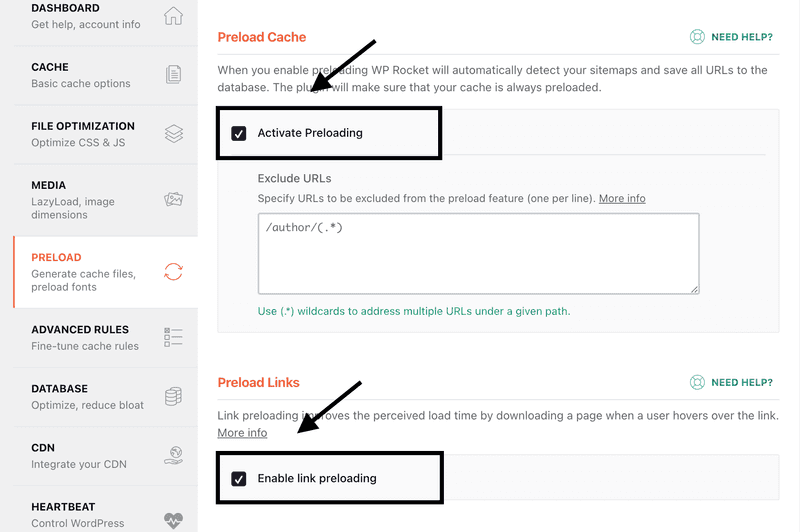Click the Heartbeat heart icon
Viewport: 800px width, 532px height.
(x=173, y=520)
